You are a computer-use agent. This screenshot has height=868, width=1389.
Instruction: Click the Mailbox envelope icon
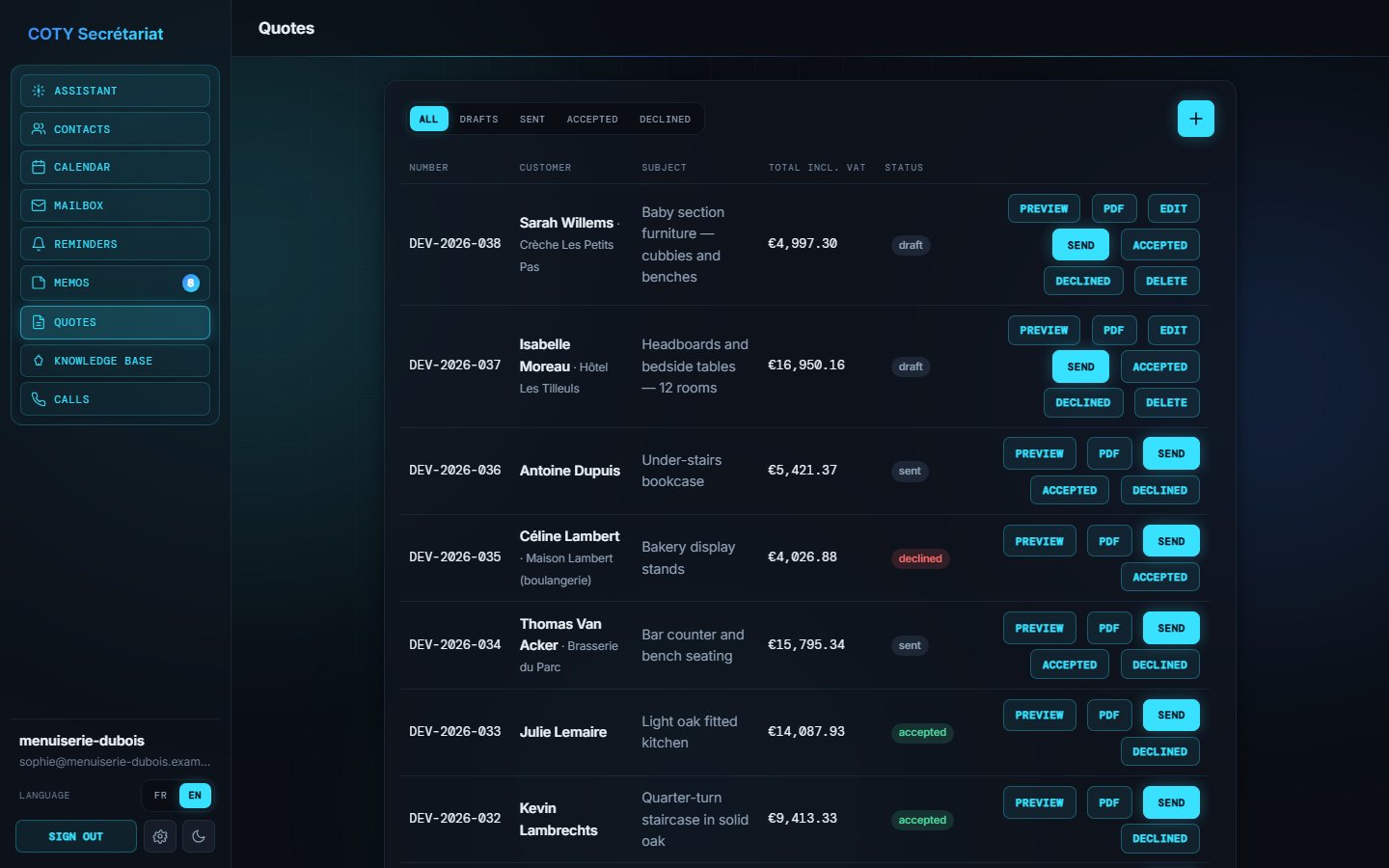click(x=39, y=205)
